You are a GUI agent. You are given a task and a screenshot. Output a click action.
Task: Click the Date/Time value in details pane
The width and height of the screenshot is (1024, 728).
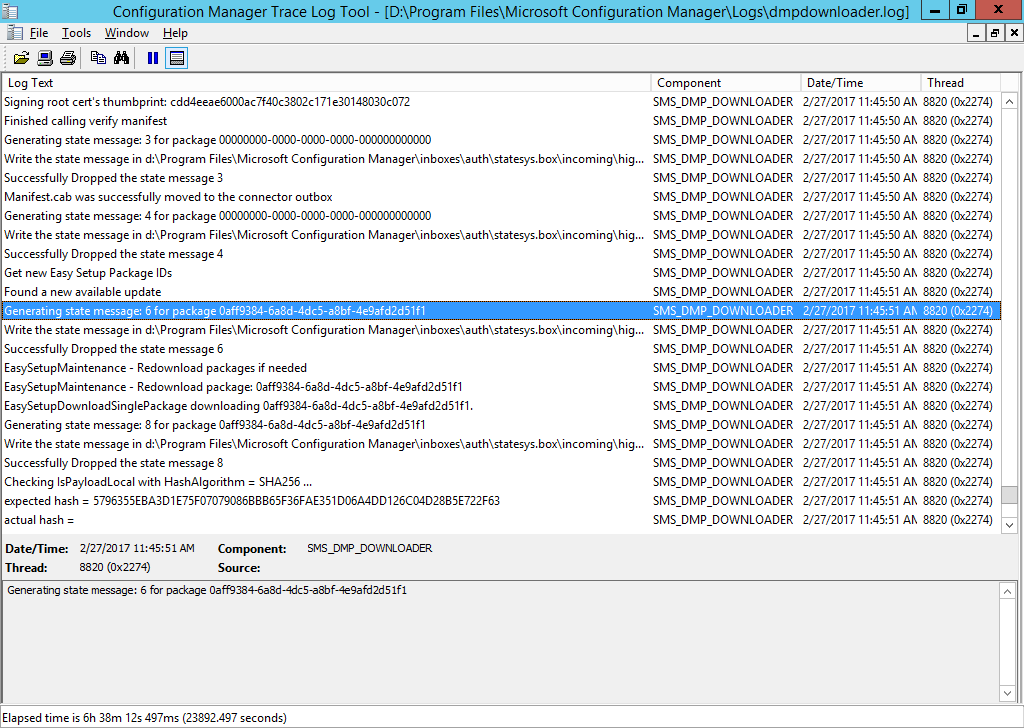click(x=137, y=548)
